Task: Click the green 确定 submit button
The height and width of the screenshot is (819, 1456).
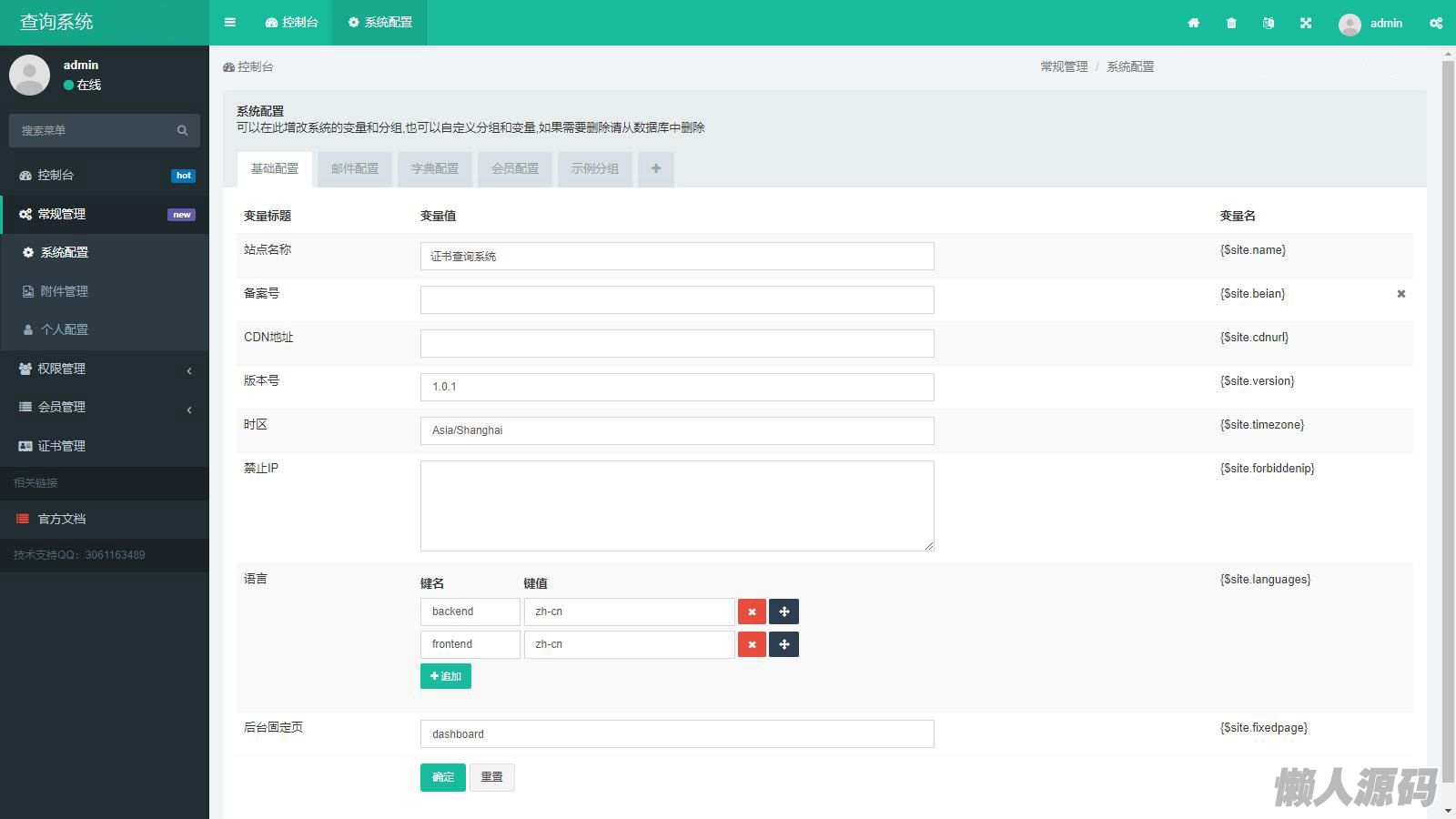Action: coord(443,777)
